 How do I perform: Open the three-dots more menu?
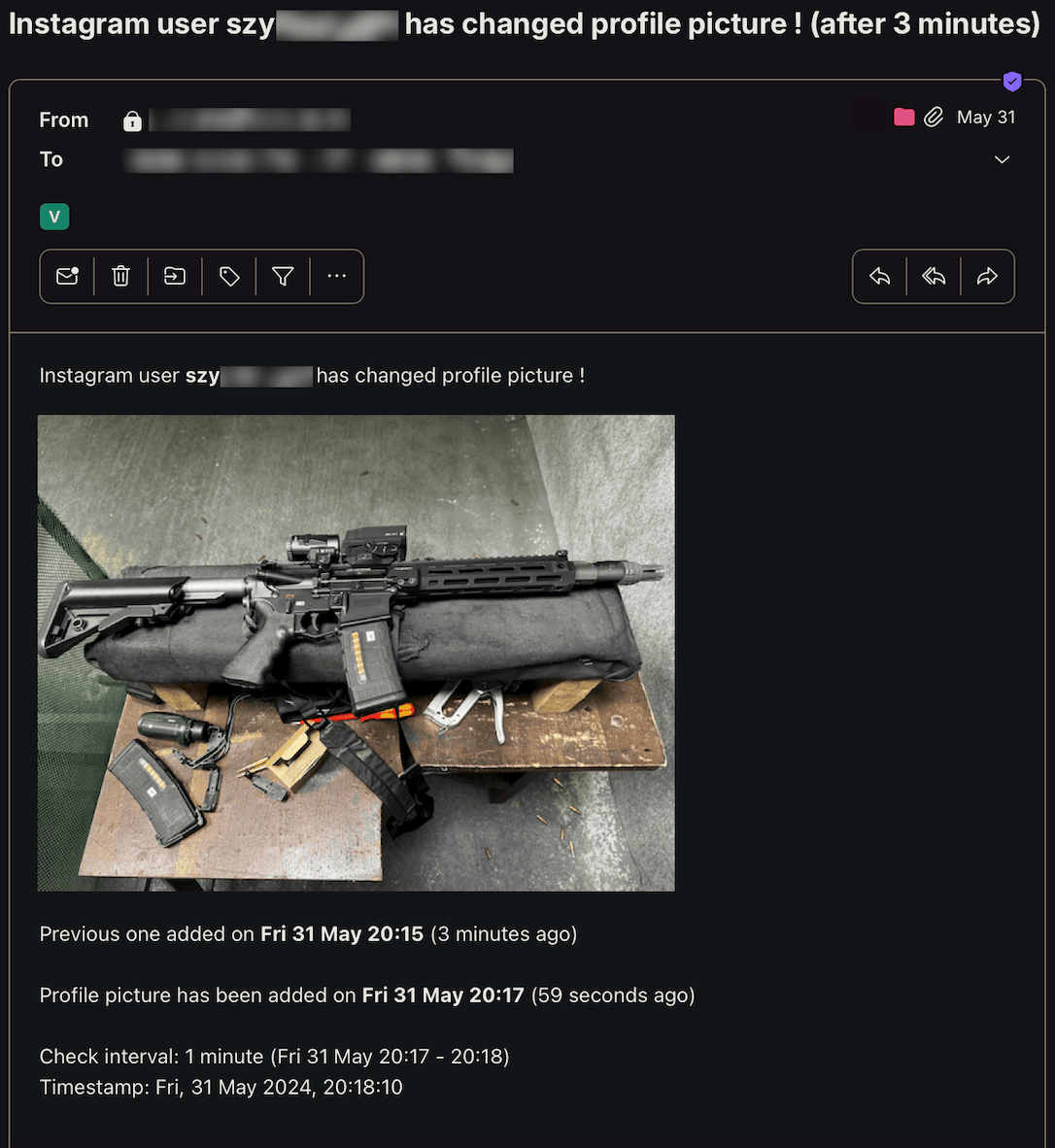pos(337,276)
